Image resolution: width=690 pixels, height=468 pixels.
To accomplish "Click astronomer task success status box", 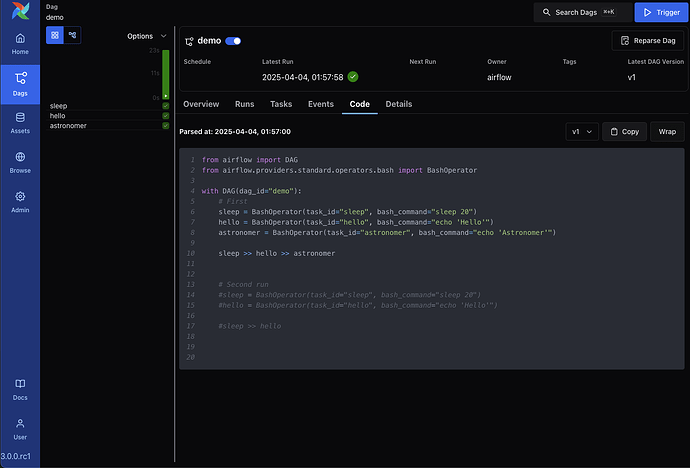I will (166, 126).
